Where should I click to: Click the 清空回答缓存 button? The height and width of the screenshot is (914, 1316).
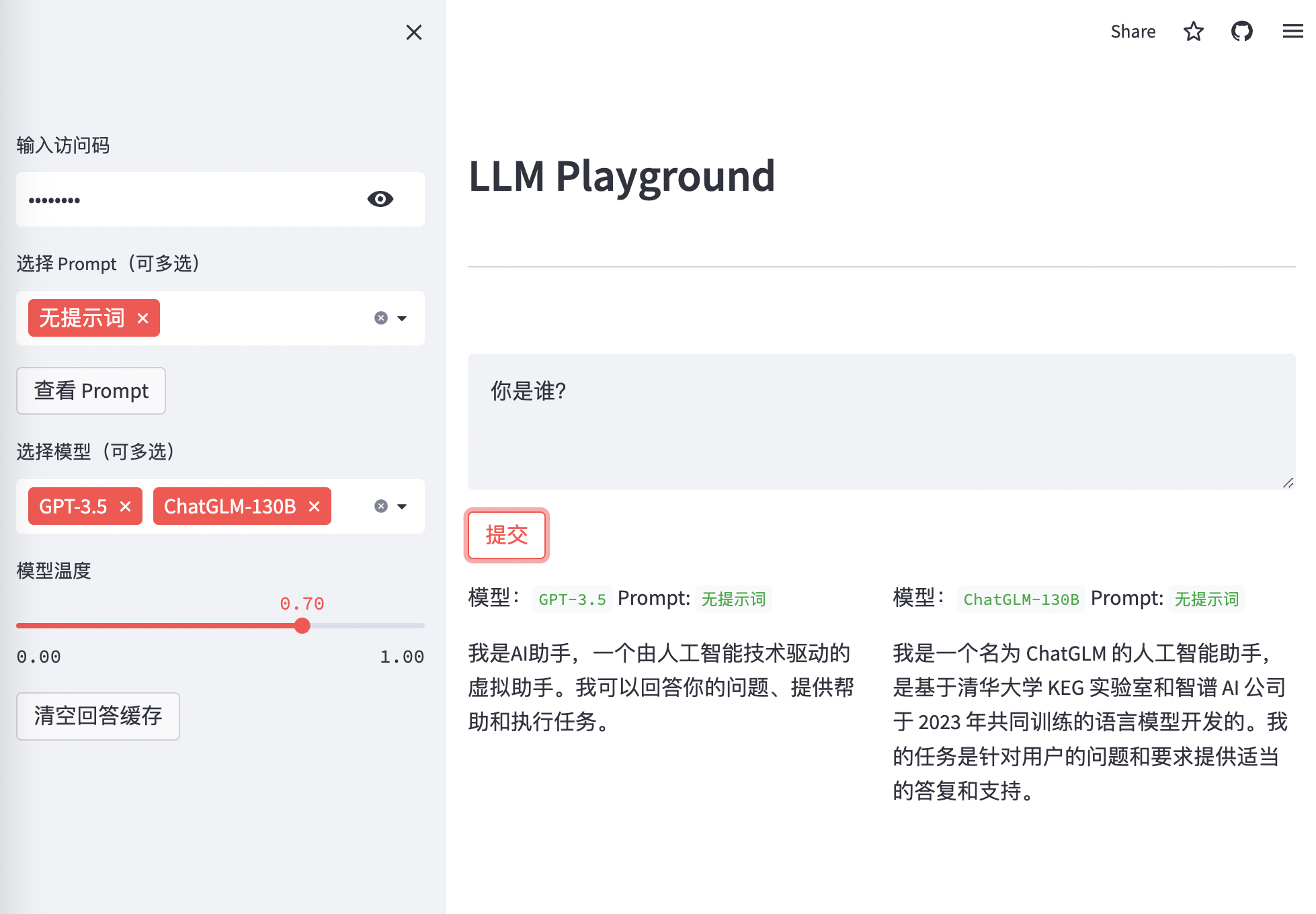(x=98, y=716)
